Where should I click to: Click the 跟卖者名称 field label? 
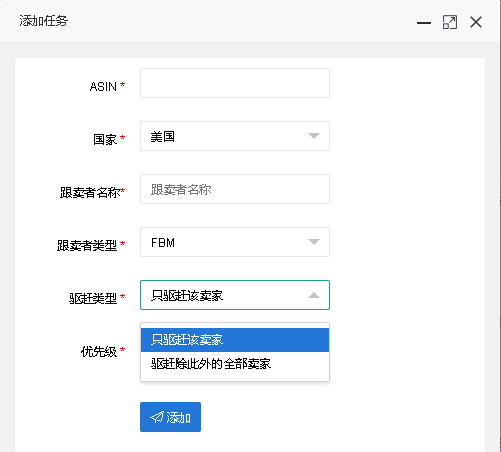pyautogui.click(x=90, y=192)
